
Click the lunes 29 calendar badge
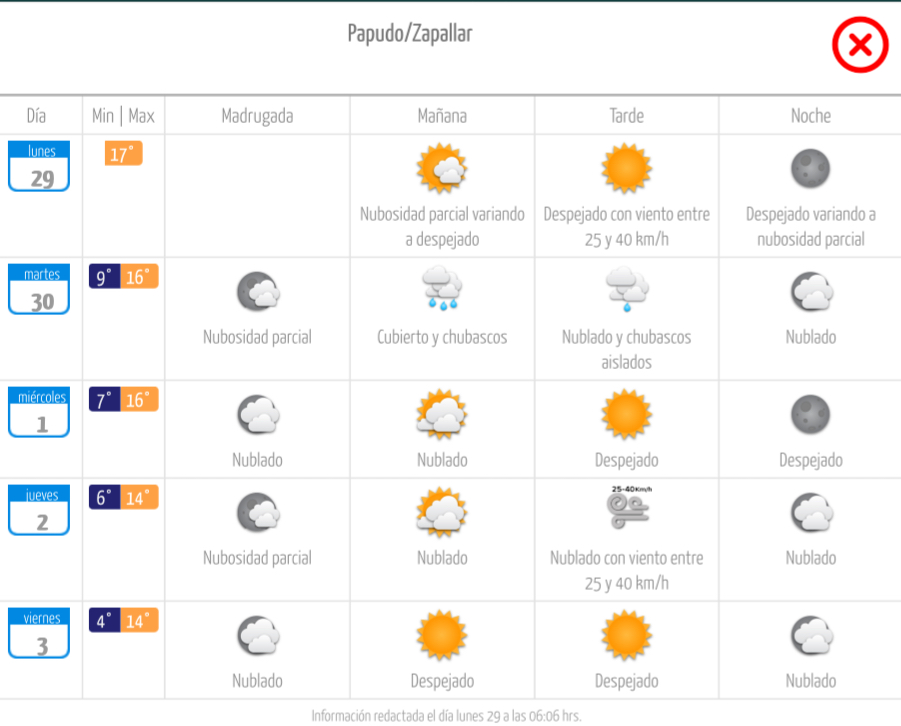pyautogui.click(x=39, y=166)
